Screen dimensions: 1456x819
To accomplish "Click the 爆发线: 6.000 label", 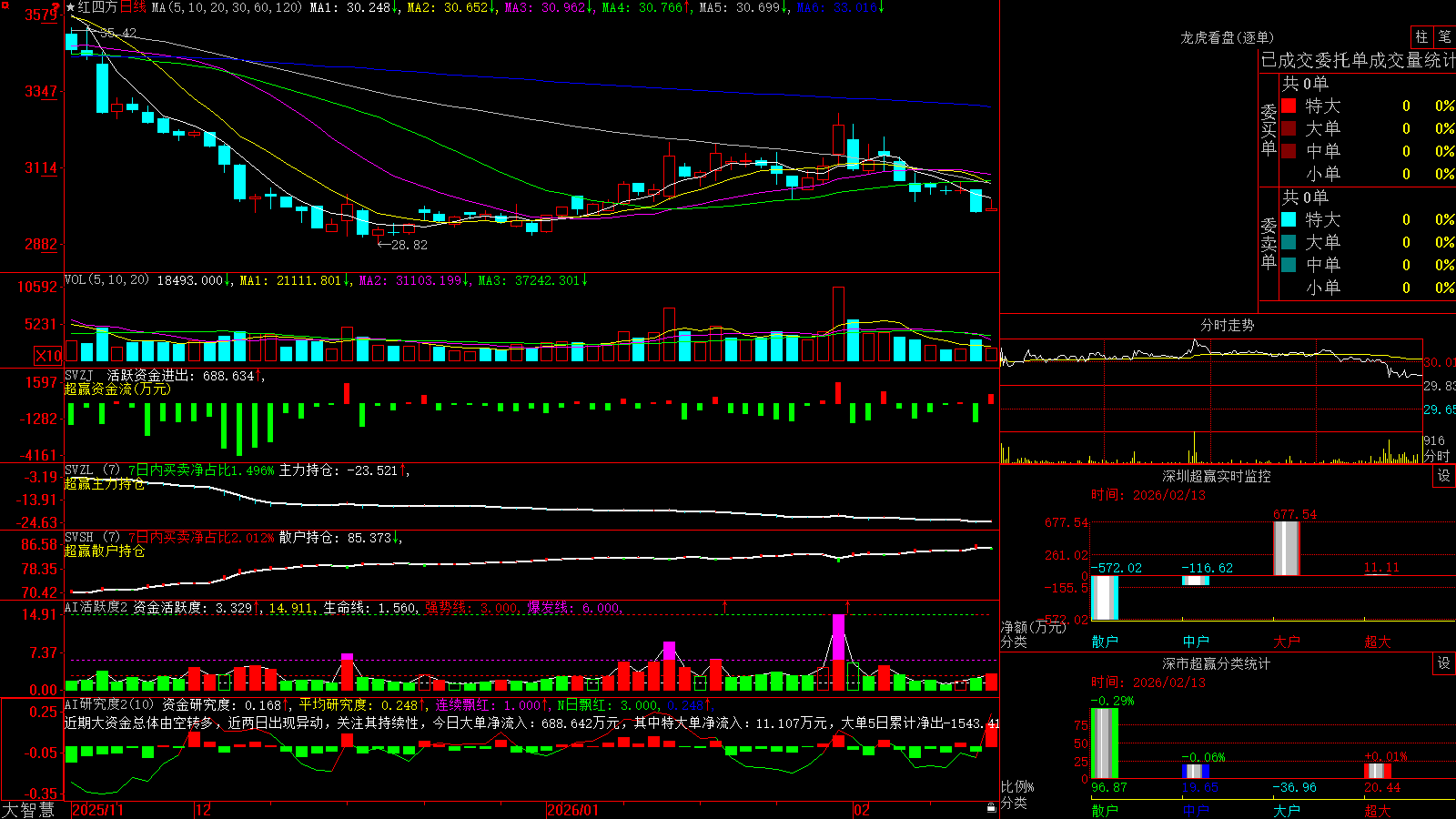I will [574, 608].
